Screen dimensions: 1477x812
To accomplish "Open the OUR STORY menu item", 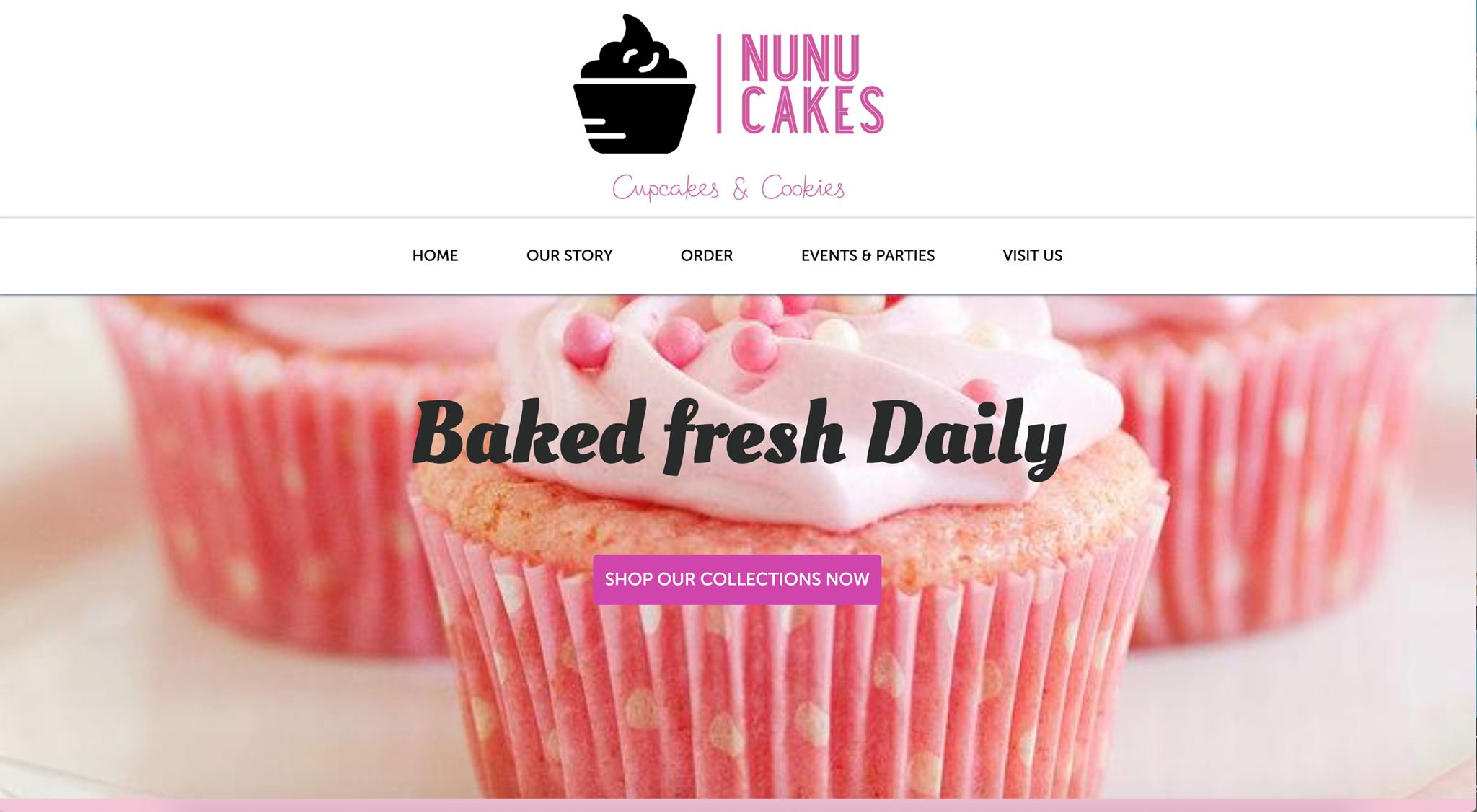I will 569,255.
